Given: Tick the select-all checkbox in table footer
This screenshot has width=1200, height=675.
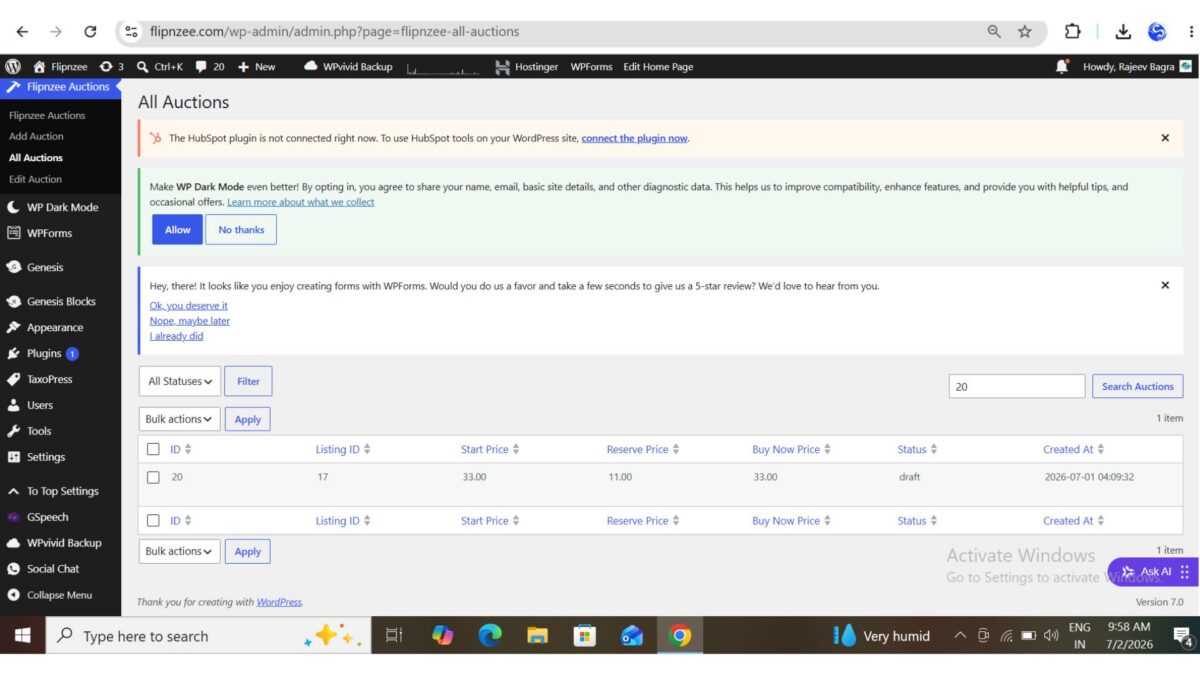Looking at the screenshot, I should (x=153, y=520).
